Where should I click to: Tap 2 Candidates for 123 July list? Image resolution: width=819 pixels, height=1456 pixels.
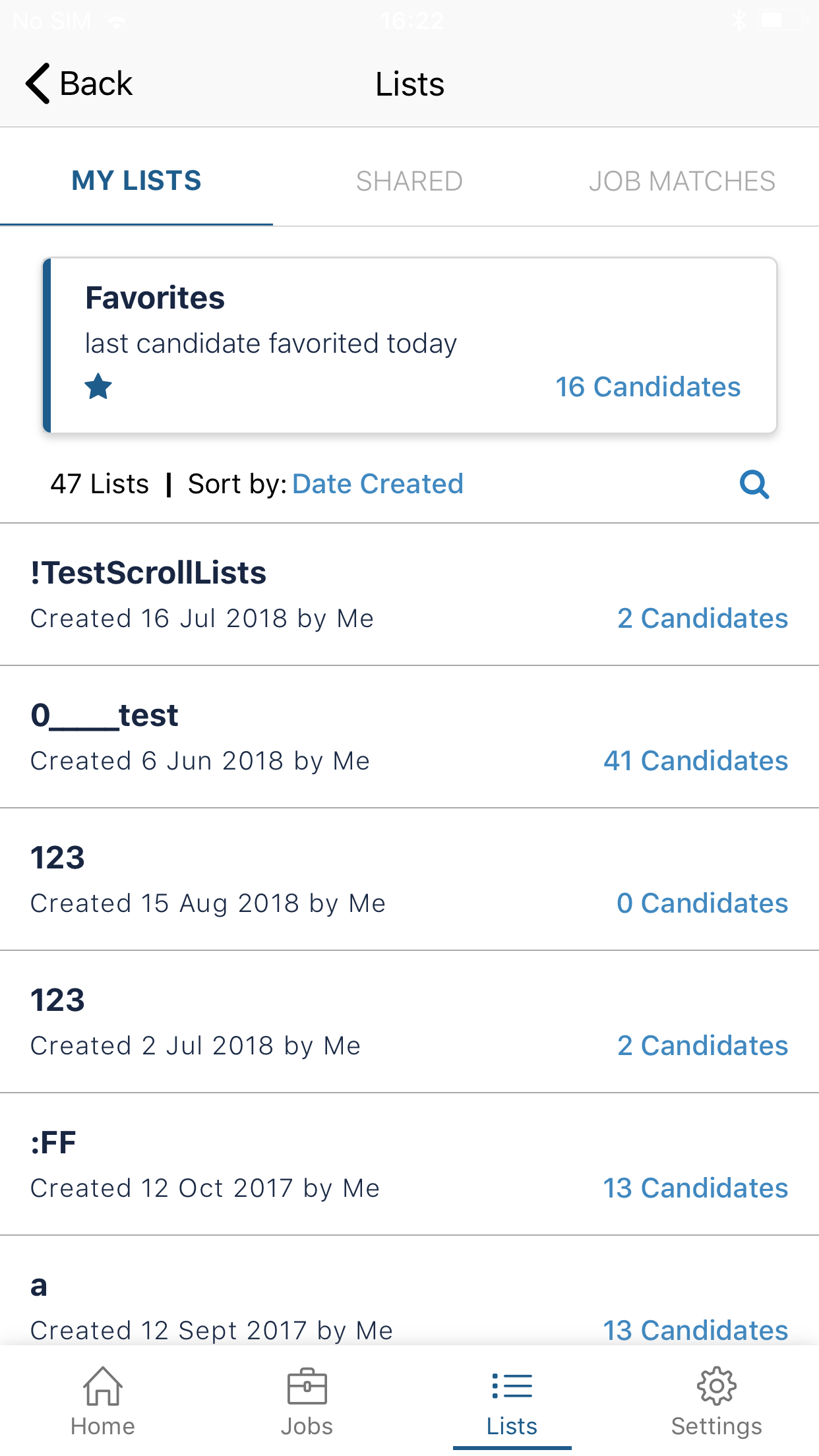[702, 1046]
